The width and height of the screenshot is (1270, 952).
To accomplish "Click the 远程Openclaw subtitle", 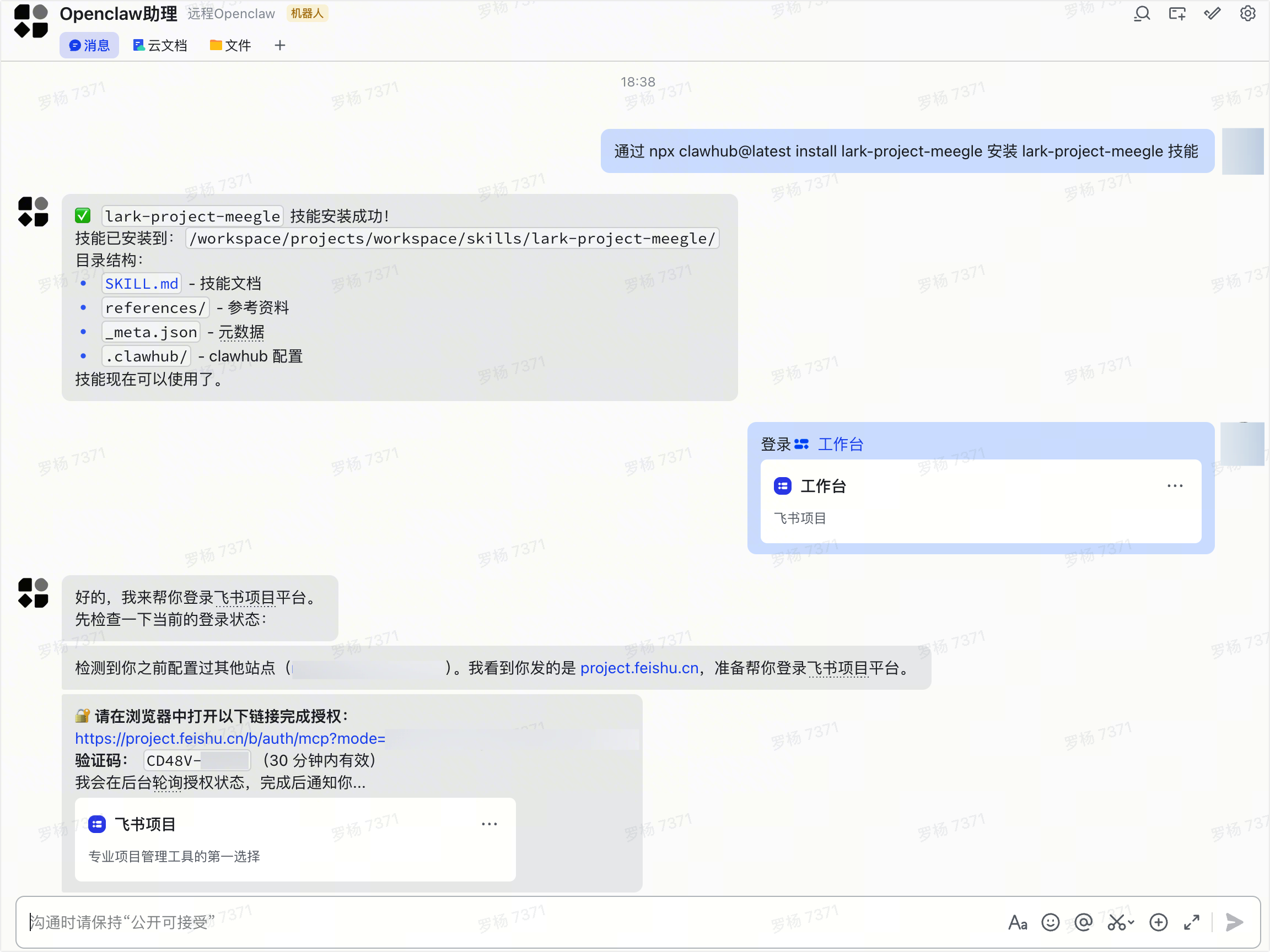I will [x=232, y=13].
